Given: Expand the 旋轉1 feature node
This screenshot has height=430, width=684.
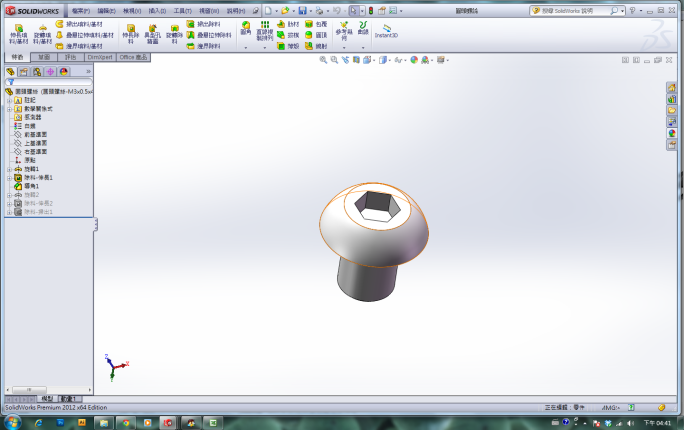Looking at the screenshot, I should (x=8, y=169).
